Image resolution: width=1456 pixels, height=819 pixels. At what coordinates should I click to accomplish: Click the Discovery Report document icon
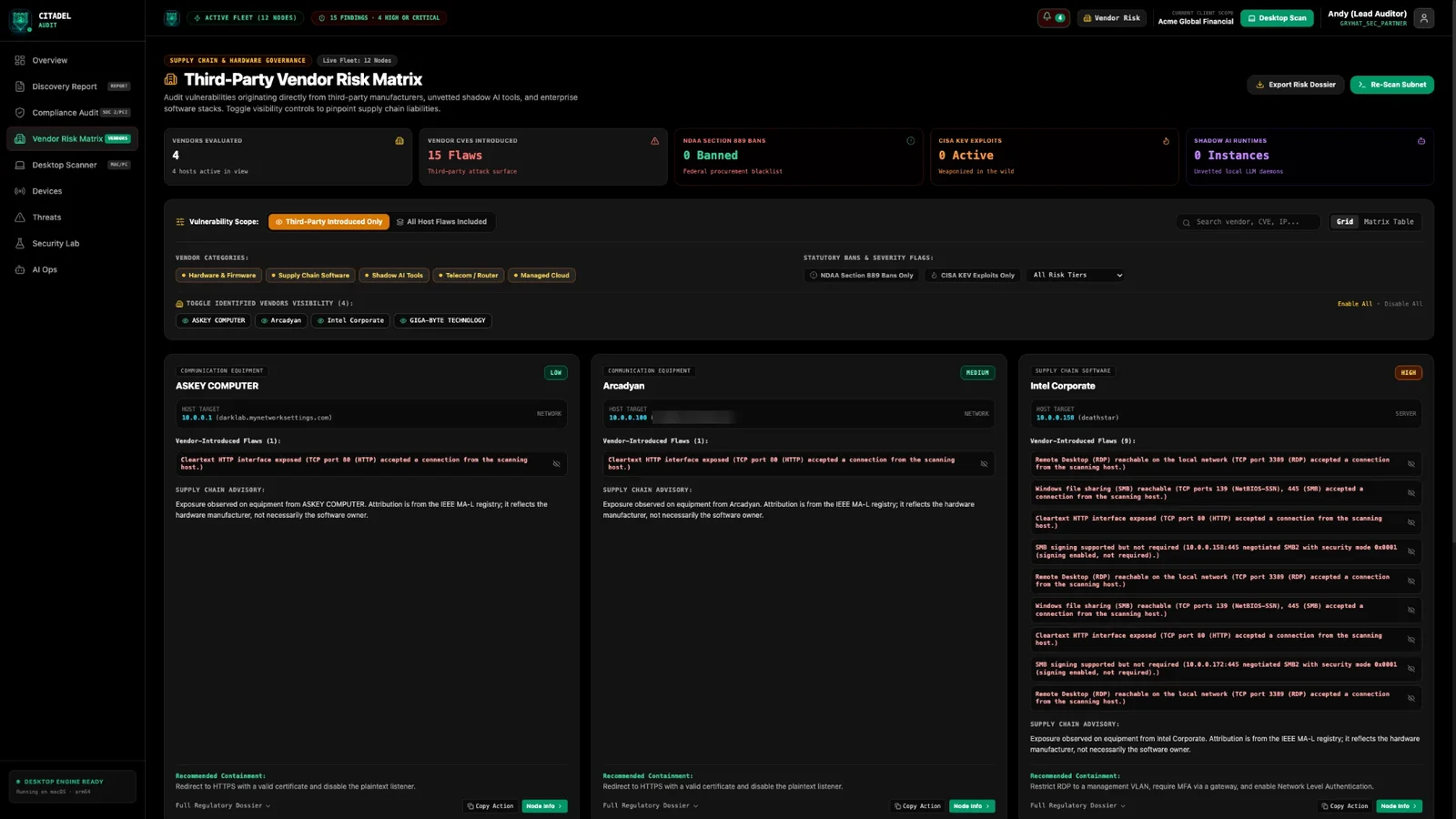click(x=20, y=86)
